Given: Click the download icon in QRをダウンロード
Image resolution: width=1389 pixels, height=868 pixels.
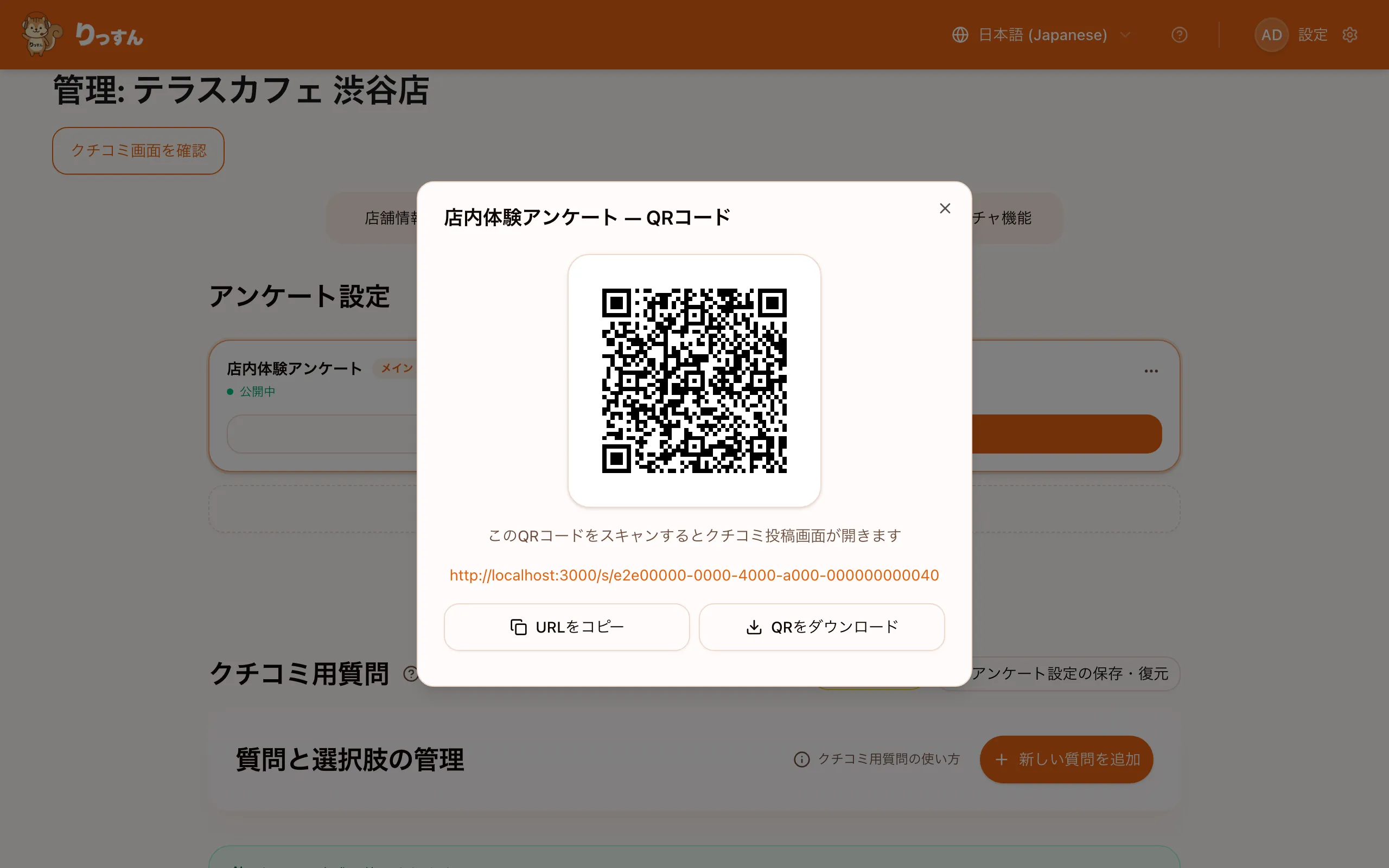Looking at the screenshot, I should click(x=754, y=627).
